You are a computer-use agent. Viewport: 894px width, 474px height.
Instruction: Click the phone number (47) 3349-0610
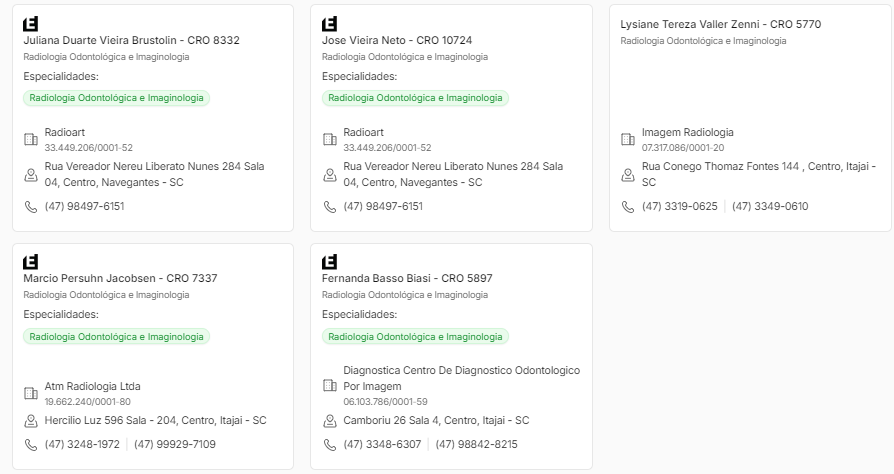point(770,206)
